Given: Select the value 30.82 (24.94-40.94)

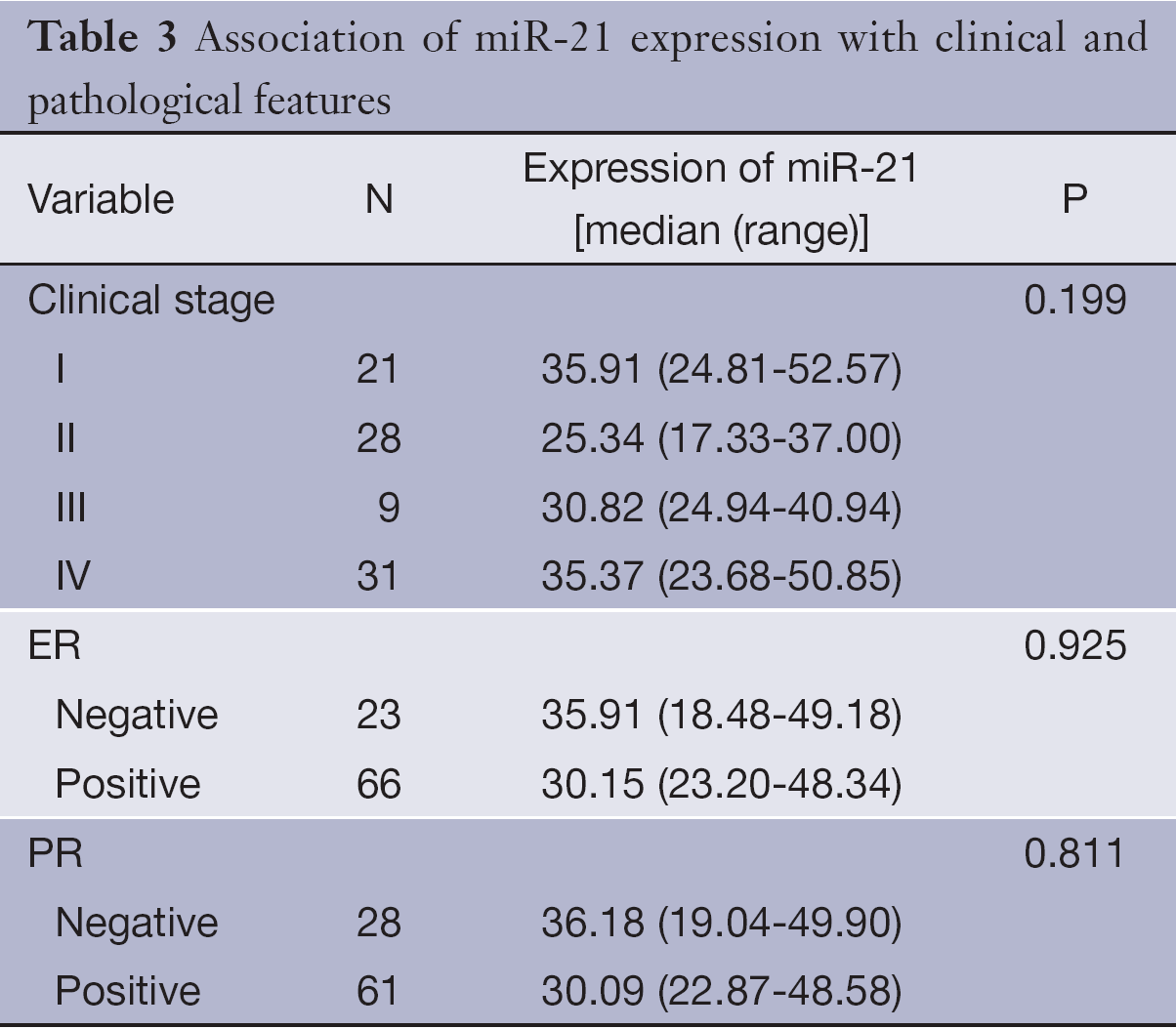Looking at the screenshot, I should tap(721, 508).
